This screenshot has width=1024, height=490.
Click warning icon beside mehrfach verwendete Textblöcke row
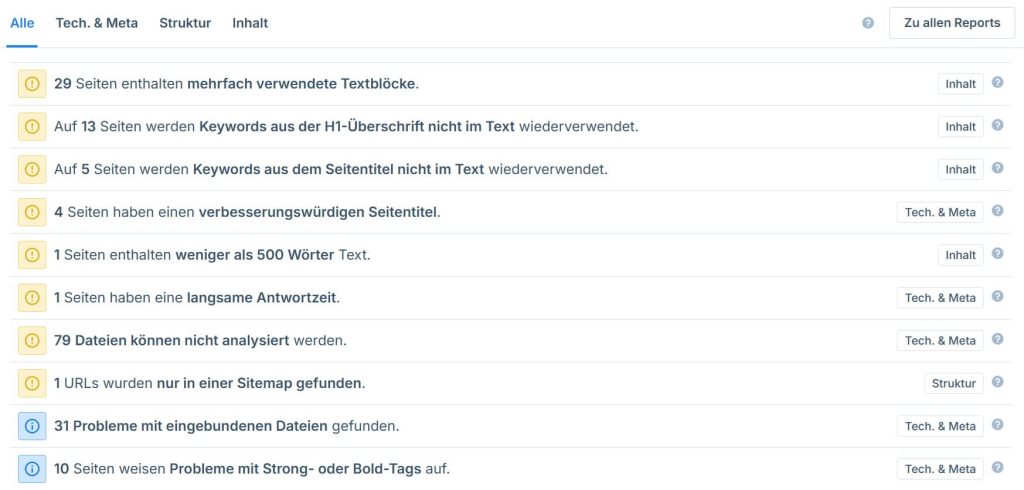[32, 84]
